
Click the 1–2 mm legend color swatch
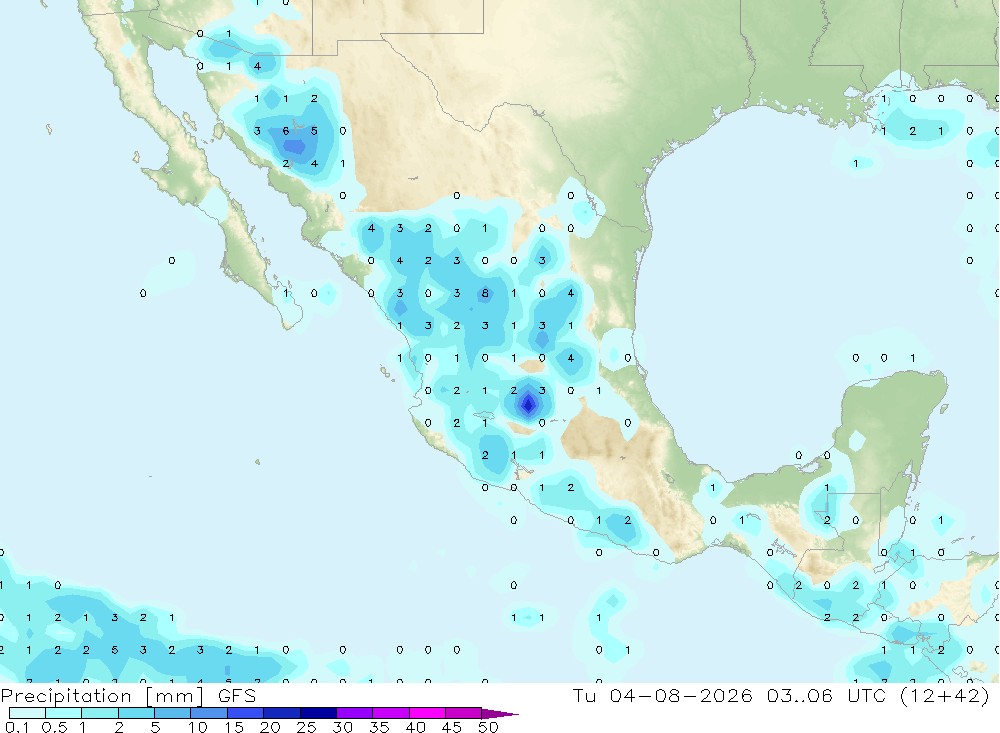pyautogui.click(x=100, y=713)
